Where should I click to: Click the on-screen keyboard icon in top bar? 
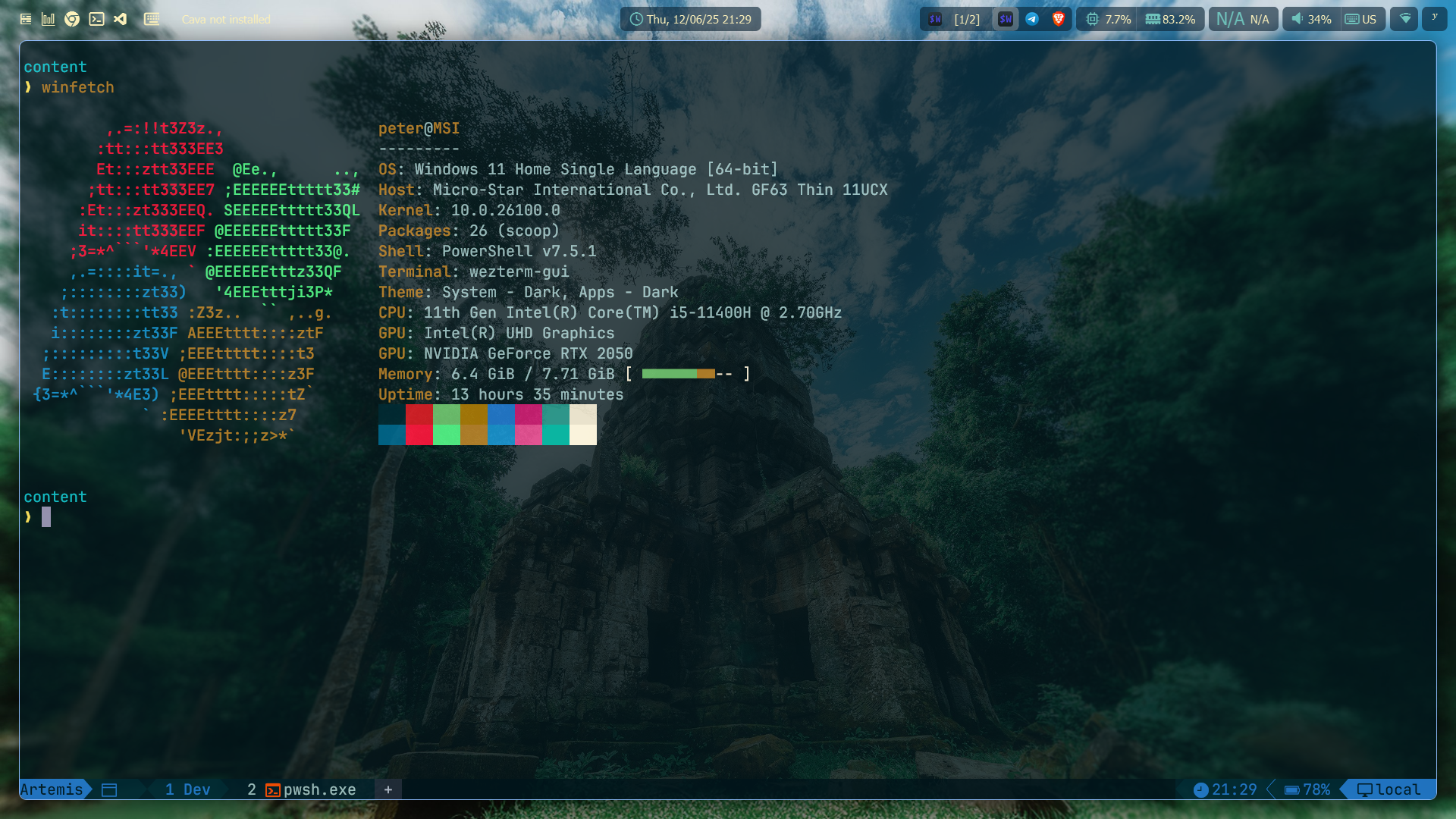[152, 19]
